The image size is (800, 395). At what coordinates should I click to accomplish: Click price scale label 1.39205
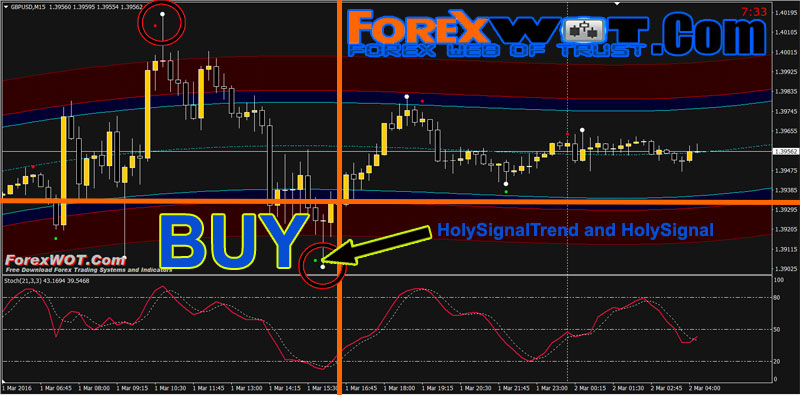click(x=786, y=230)
